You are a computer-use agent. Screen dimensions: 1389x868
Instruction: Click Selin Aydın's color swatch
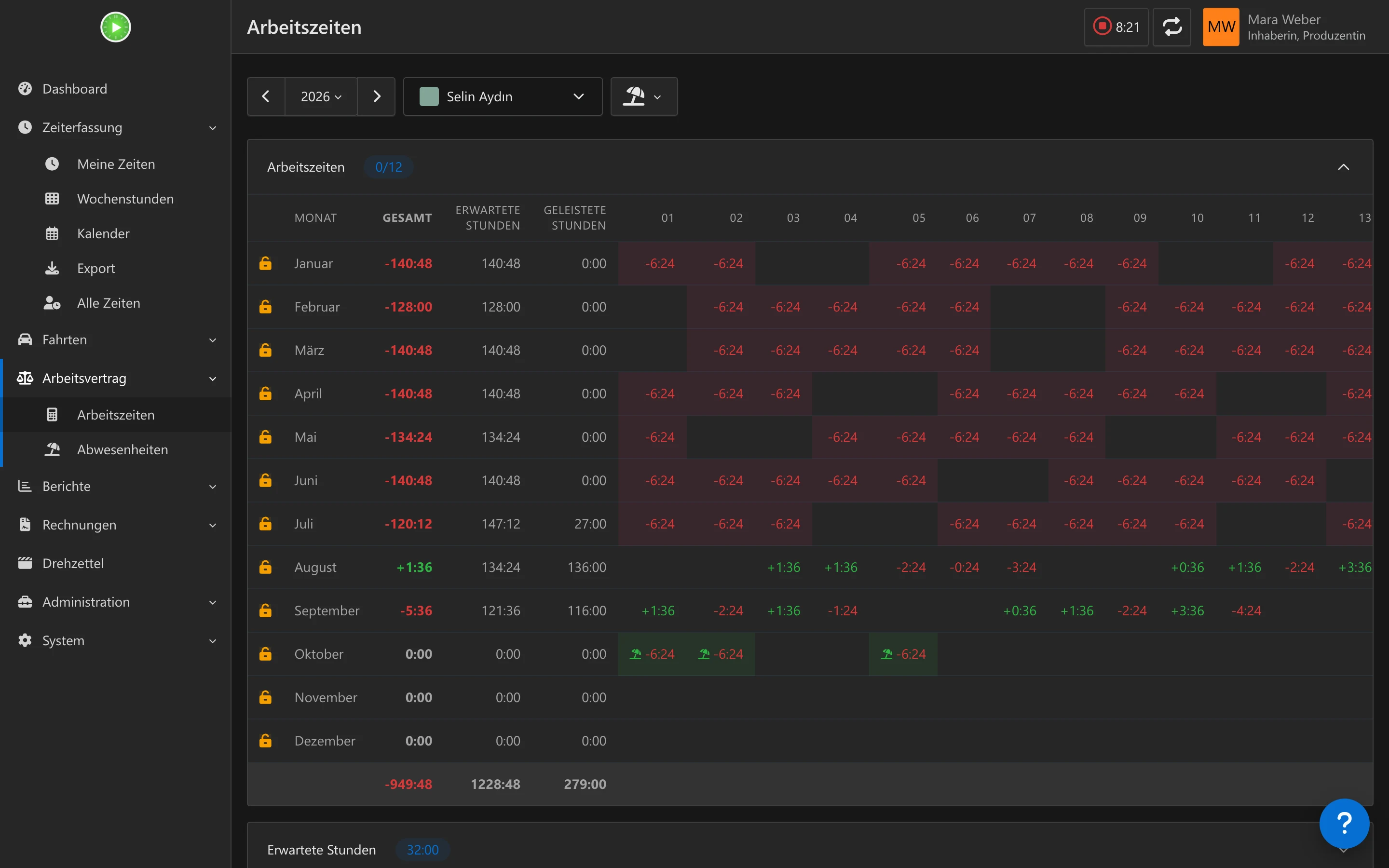point(429,96)
